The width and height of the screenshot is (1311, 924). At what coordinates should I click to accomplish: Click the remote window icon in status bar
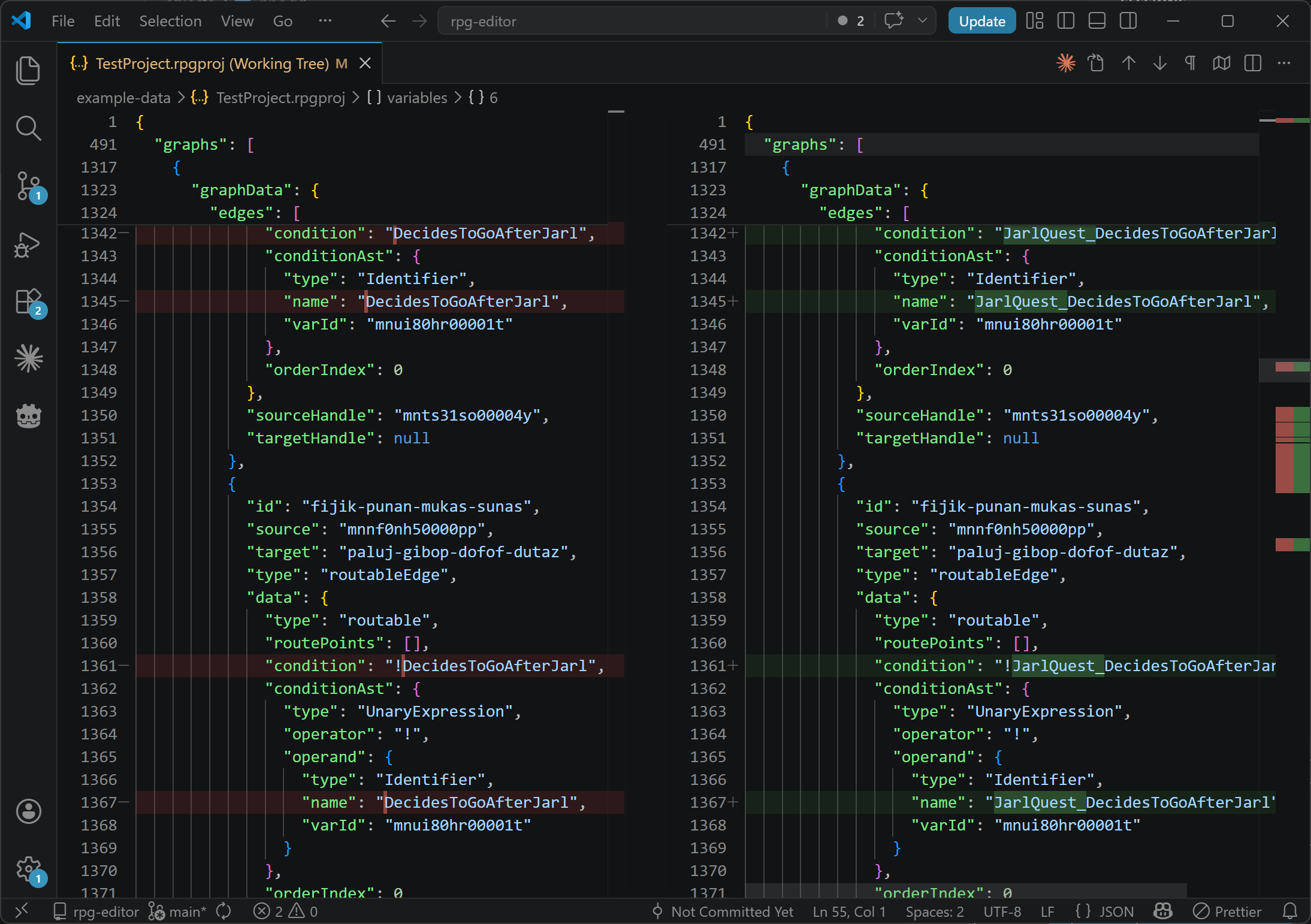(22, 911)
